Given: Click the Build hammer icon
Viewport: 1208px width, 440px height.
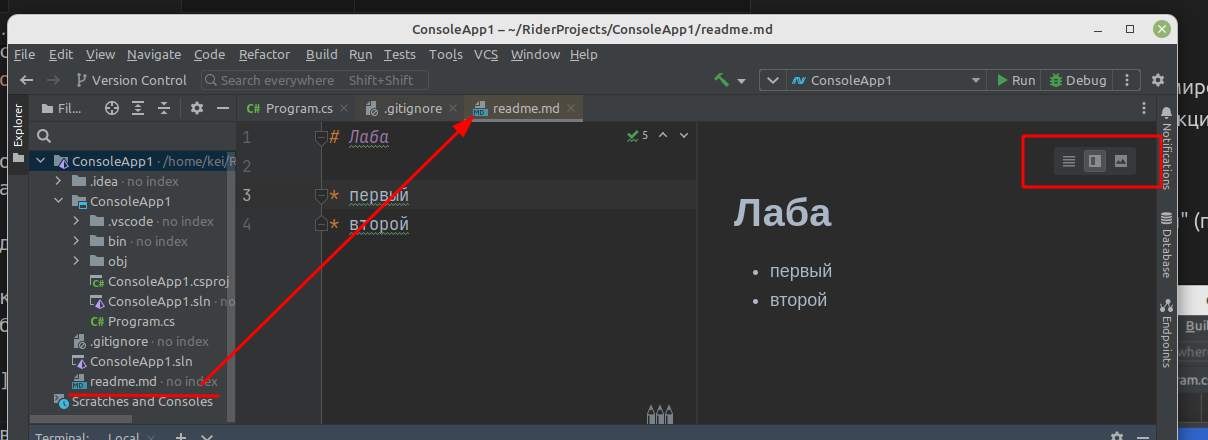Looking at the screenshot, I should 722,80.
